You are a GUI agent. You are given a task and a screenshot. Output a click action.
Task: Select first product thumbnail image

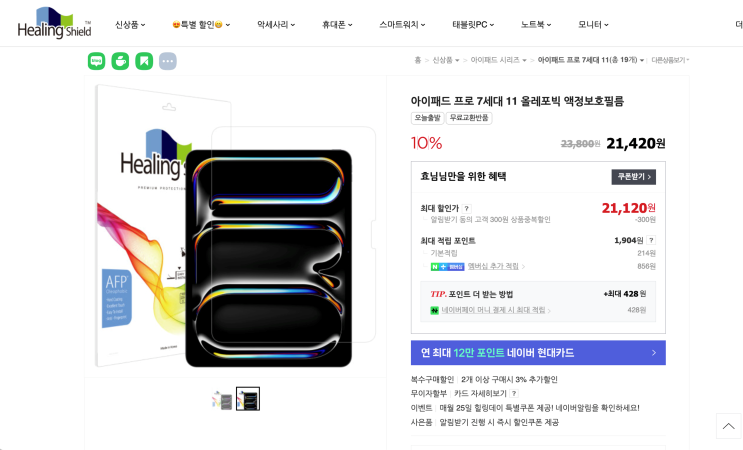pyautogui.click(x=222, y=399)
